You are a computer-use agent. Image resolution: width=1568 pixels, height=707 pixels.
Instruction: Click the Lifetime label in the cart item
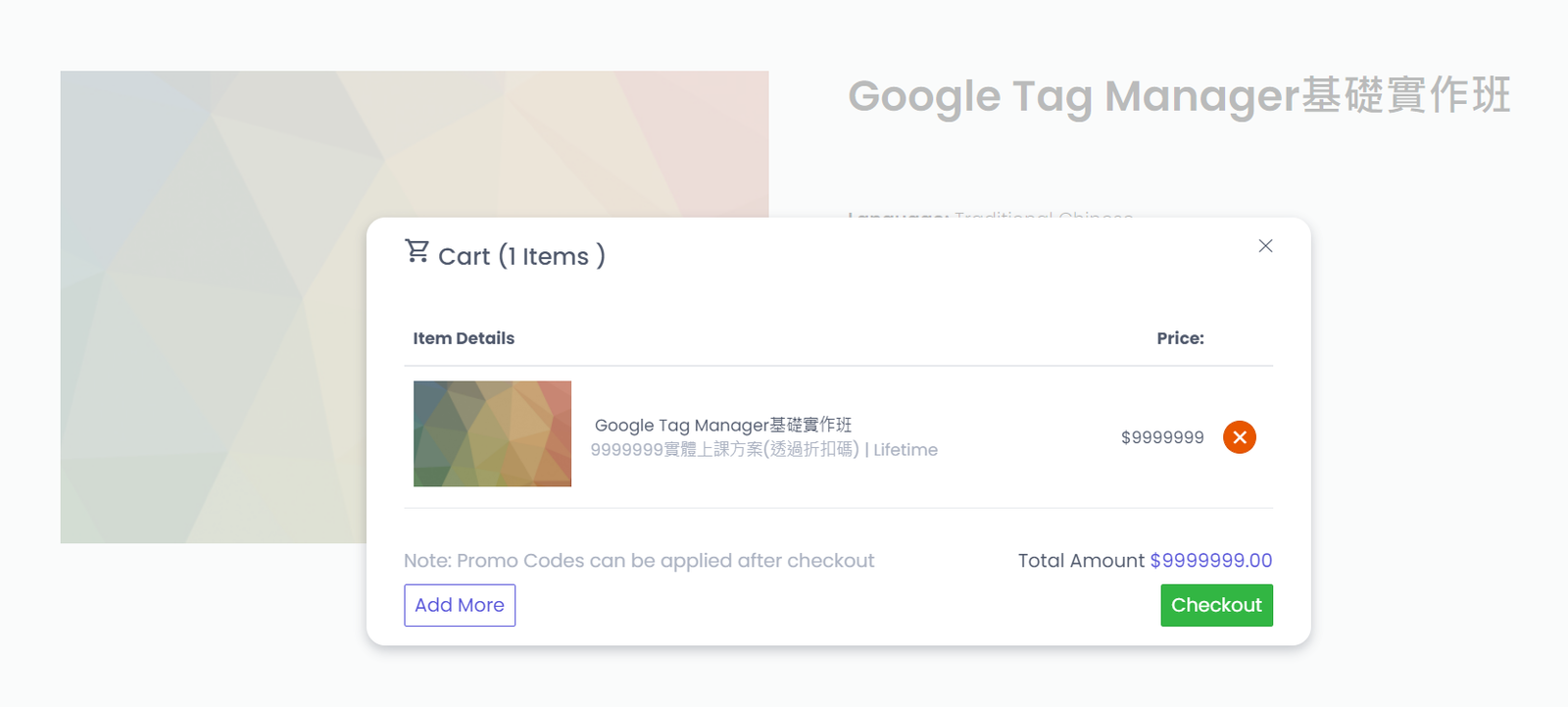click(x=906, y=450)
